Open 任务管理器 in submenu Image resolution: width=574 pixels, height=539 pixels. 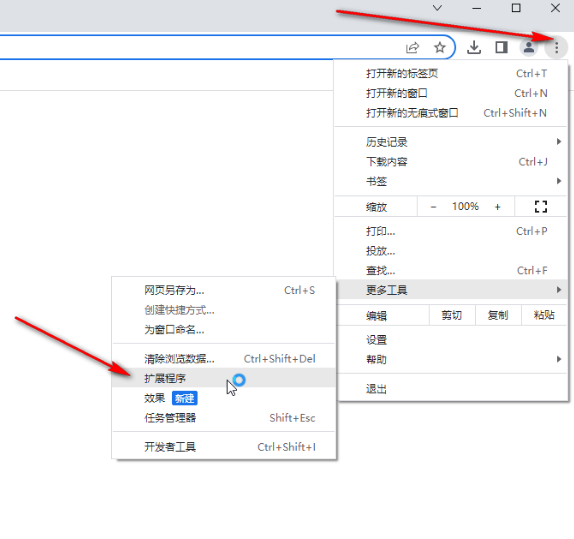[224, 418]
